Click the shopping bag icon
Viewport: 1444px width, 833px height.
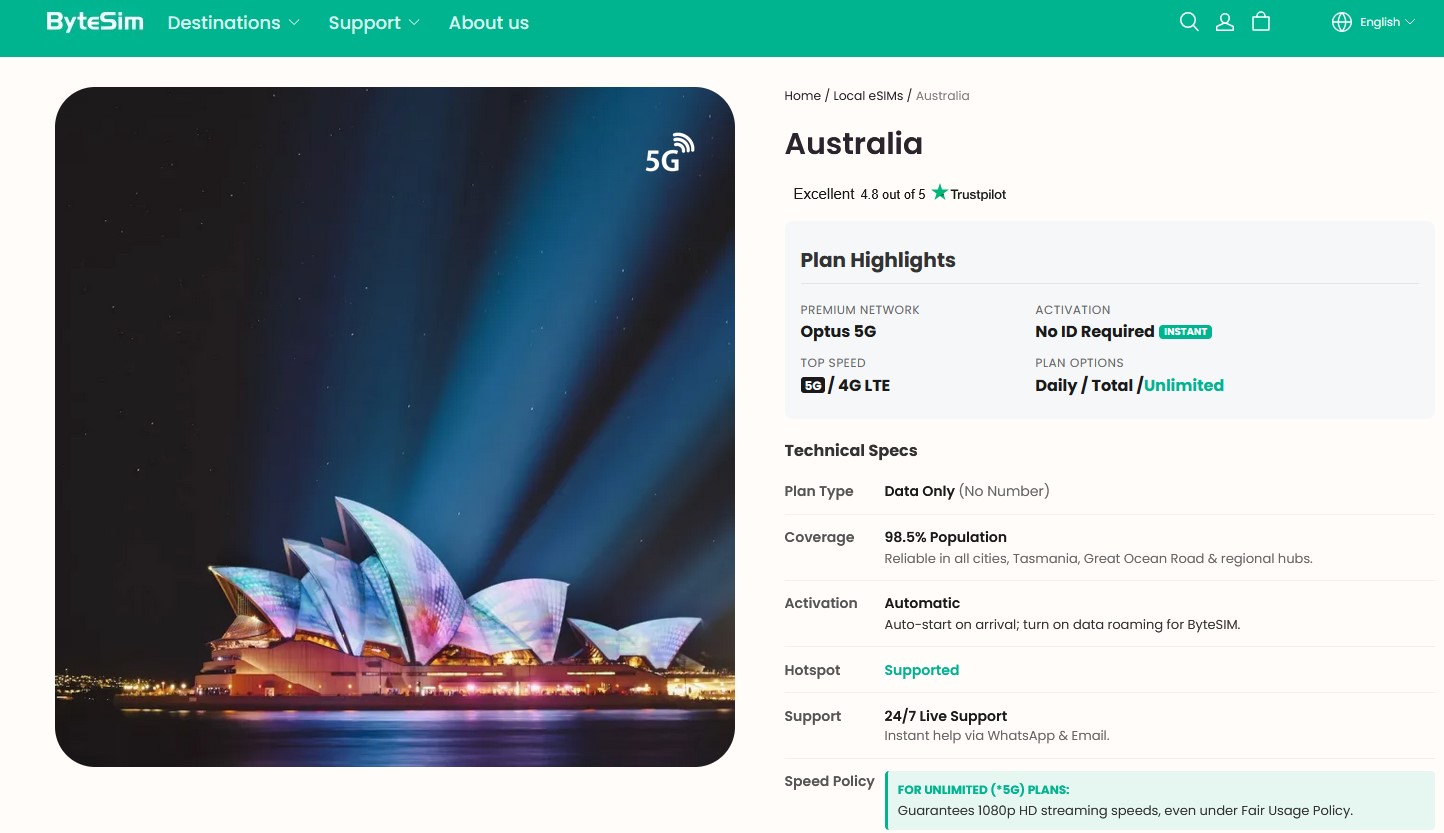(1260, 21)
